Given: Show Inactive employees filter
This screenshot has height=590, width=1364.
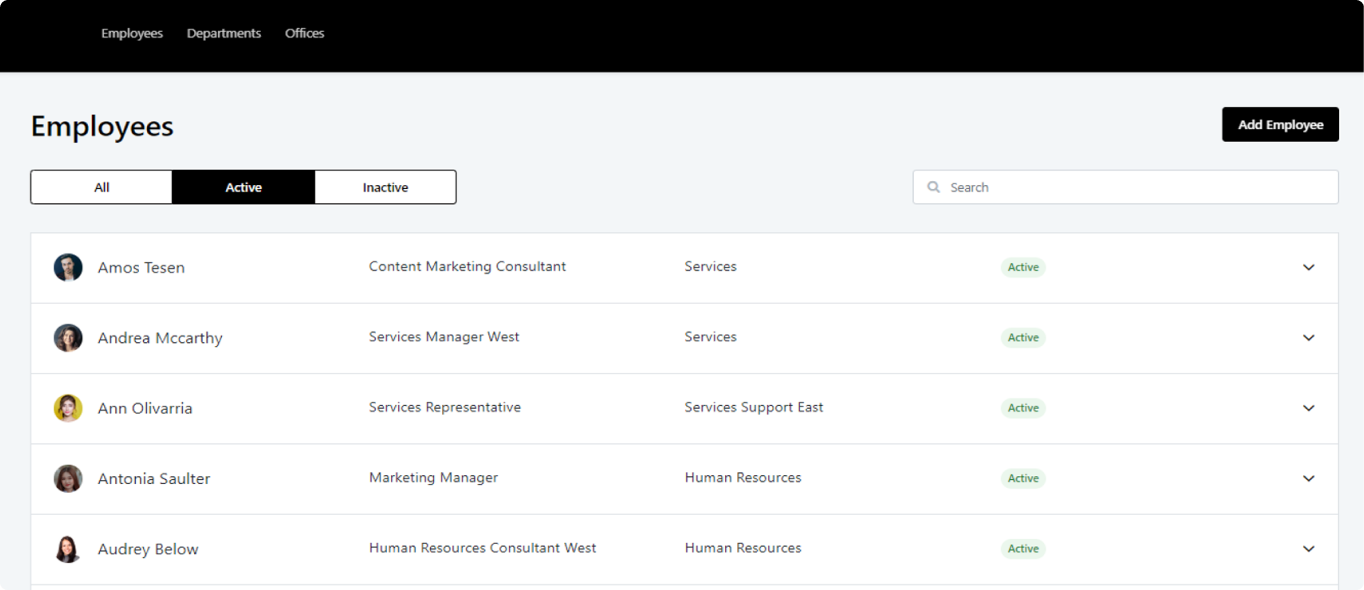Looking at the screenshot, I should pyautogui.click(x=385, y=187).
